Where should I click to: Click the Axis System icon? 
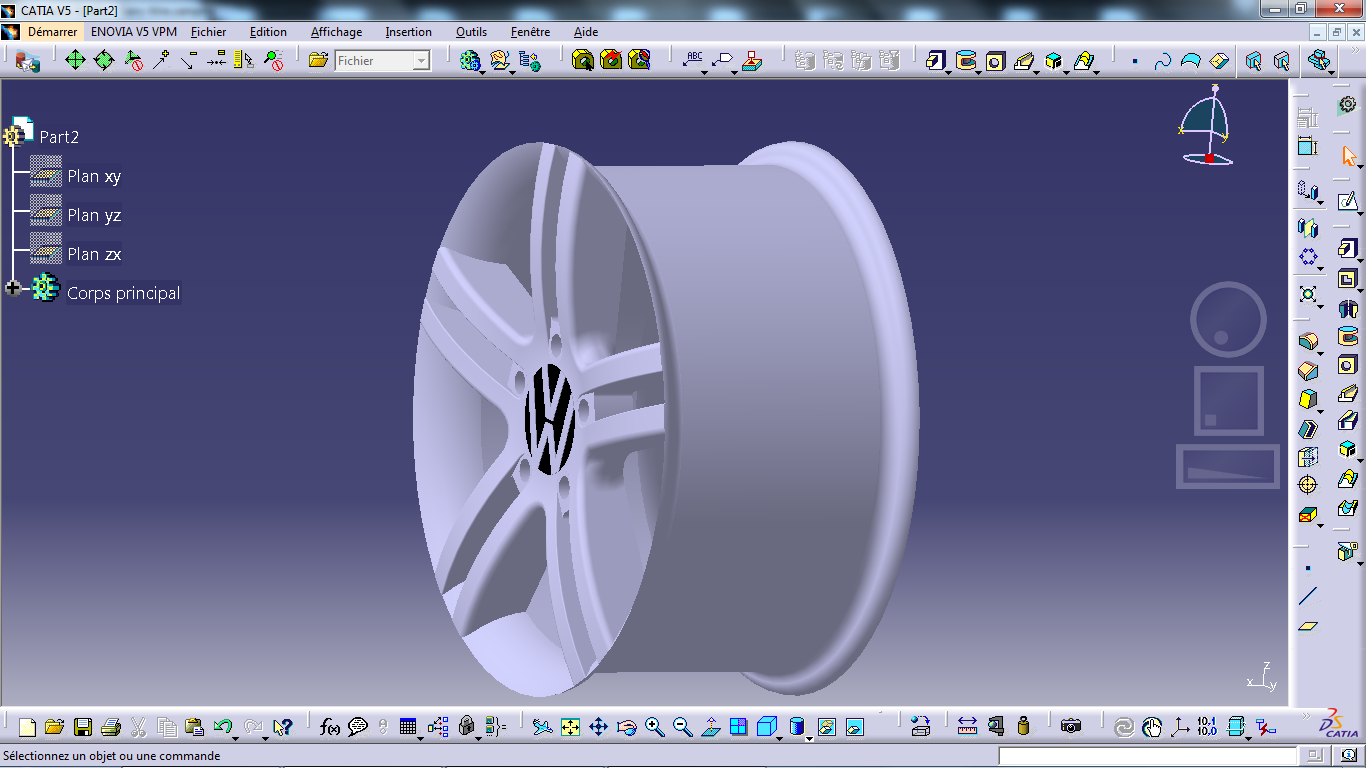coord(1180,727)
